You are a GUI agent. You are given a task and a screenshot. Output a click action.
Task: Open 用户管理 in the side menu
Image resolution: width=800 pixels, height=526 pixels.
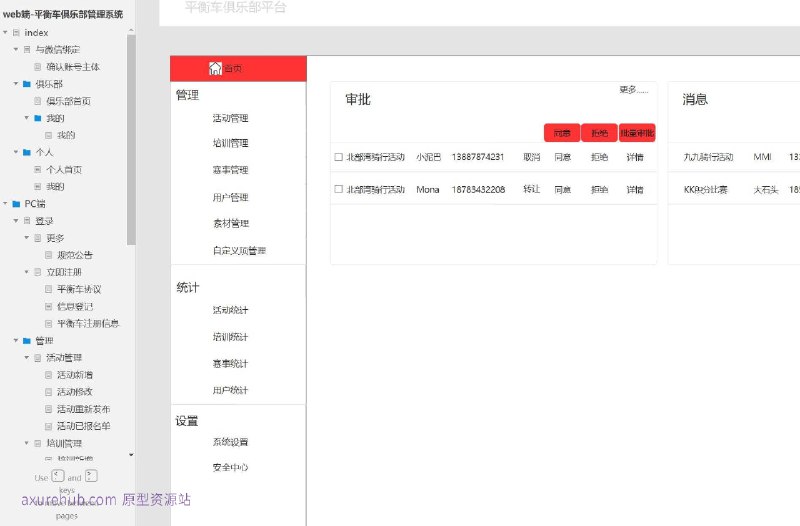coord(231,197)
